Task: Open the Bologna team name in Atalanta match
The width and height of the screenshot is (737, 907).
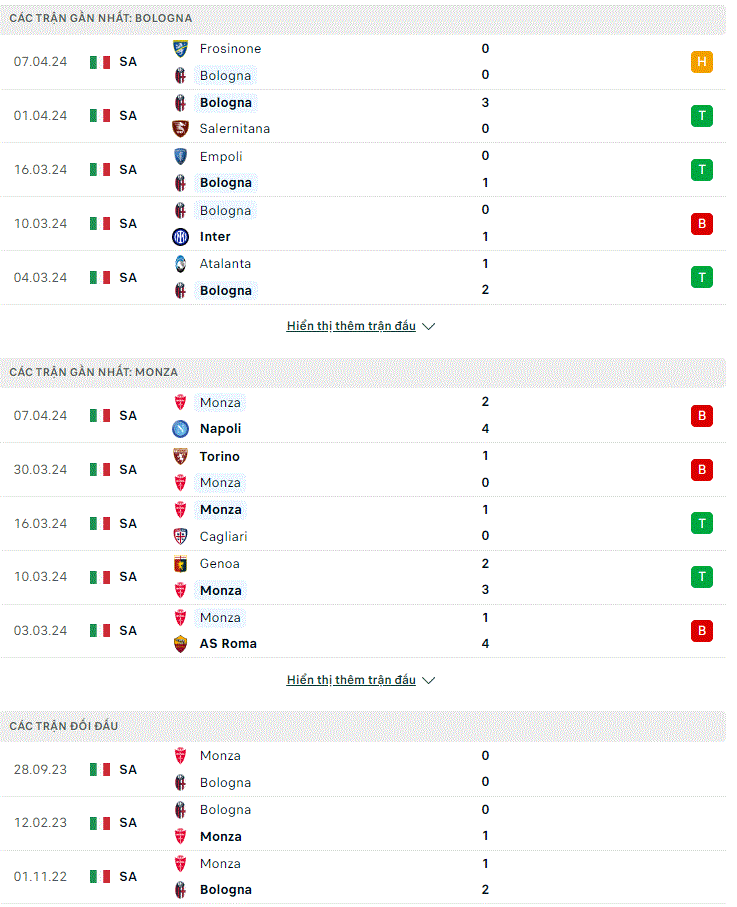Action: 226,290
